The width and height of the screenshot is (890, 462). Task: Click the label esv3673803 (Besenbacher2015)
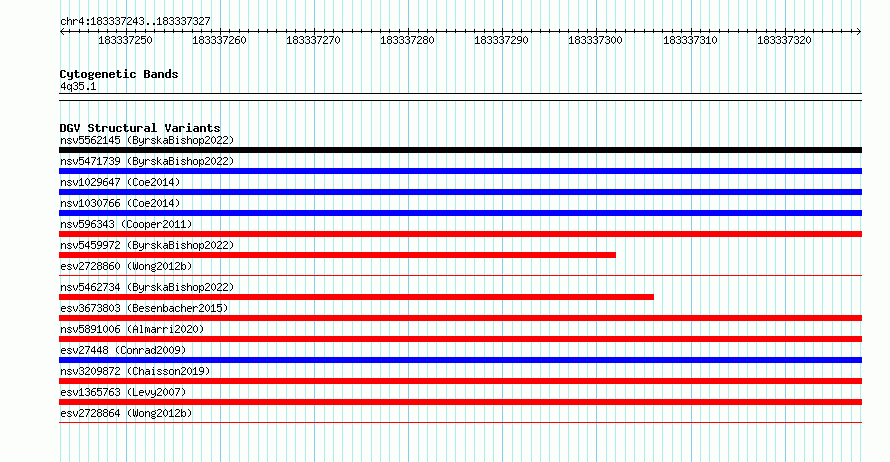coord(144,308)
